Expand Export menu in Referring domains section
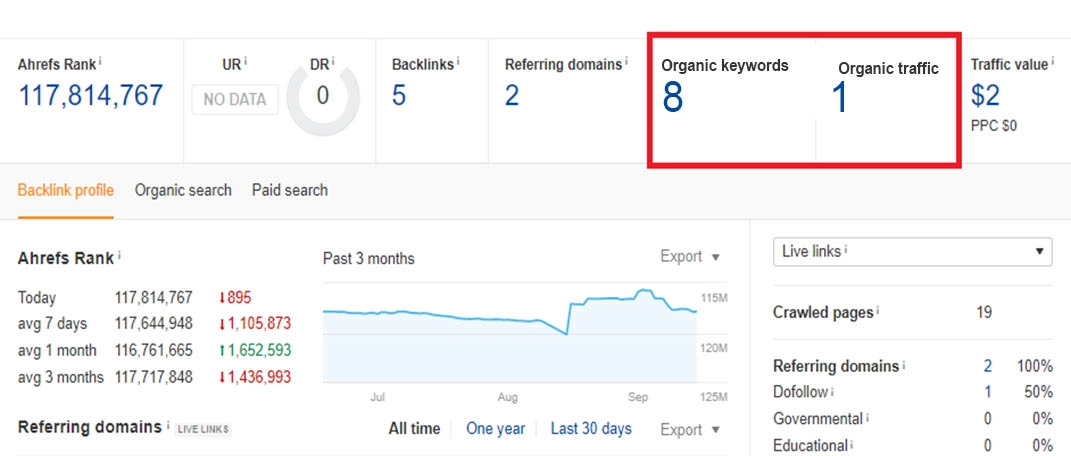Viewport: 1071px width, 456px height. pyautogui.click(x=690, y=429)
